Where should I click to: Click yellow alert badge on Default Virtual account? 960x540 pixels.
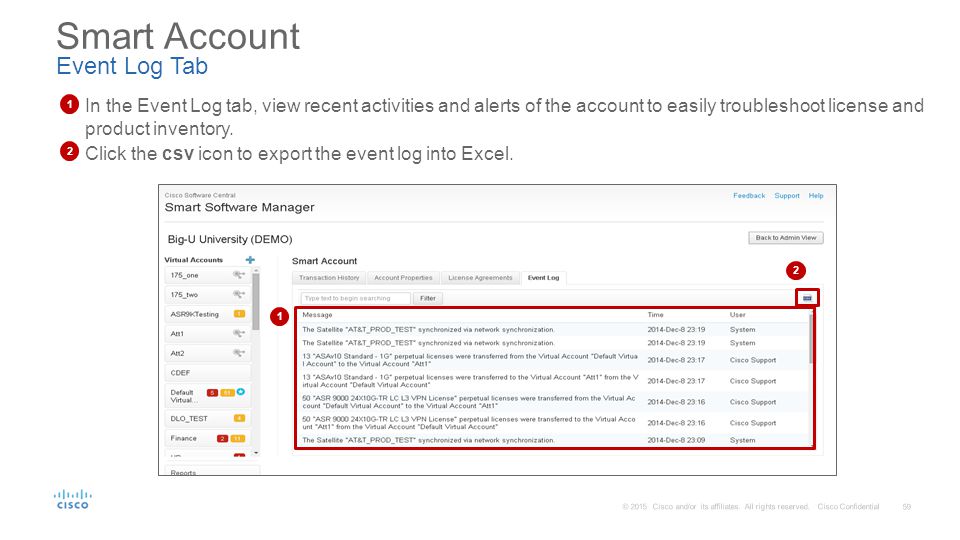tap(227, 392)
